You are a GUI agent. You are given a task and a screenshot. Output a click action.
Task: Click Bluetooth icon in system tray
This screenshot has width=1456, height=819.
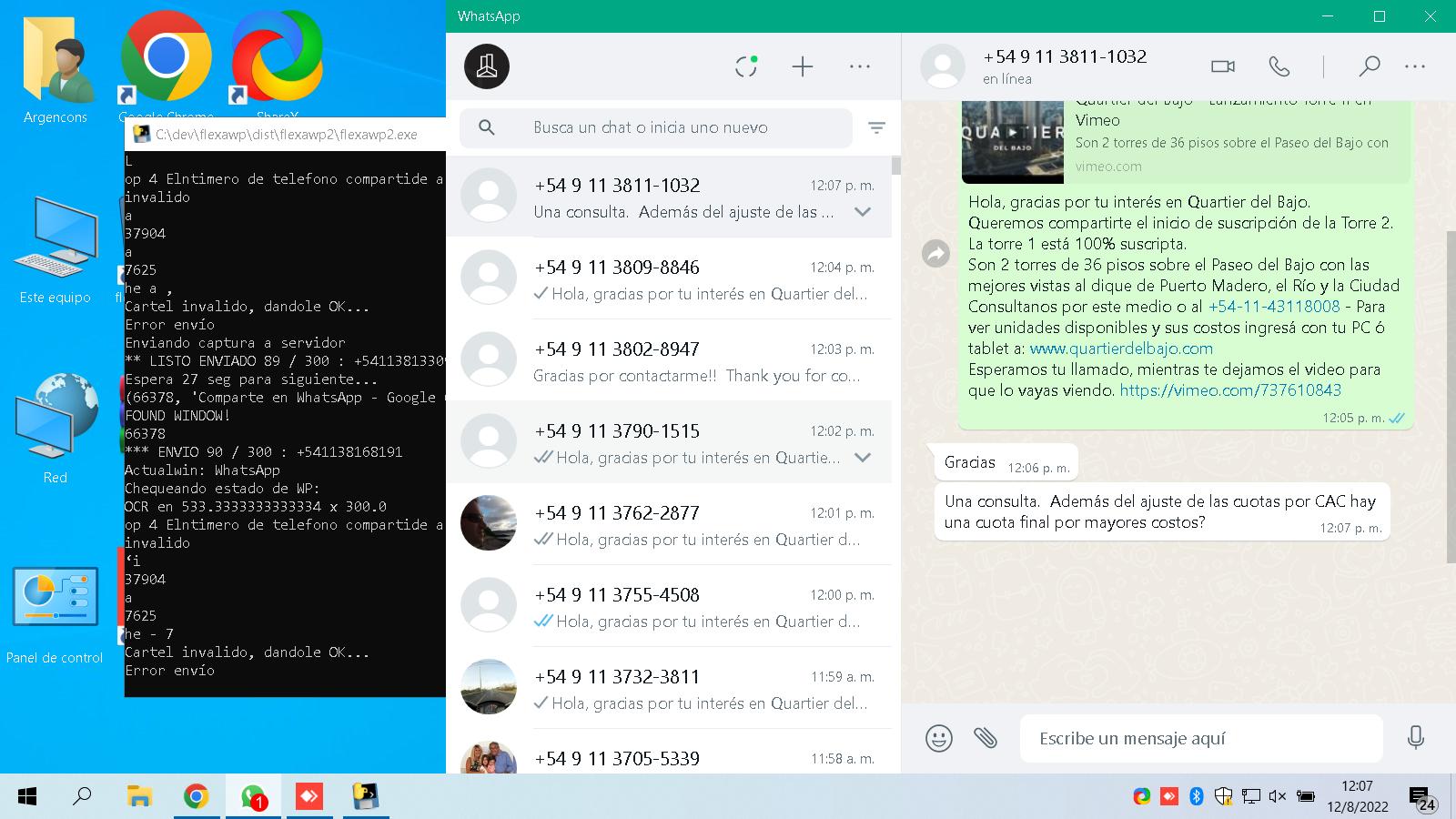click(x=1197, y=797)
